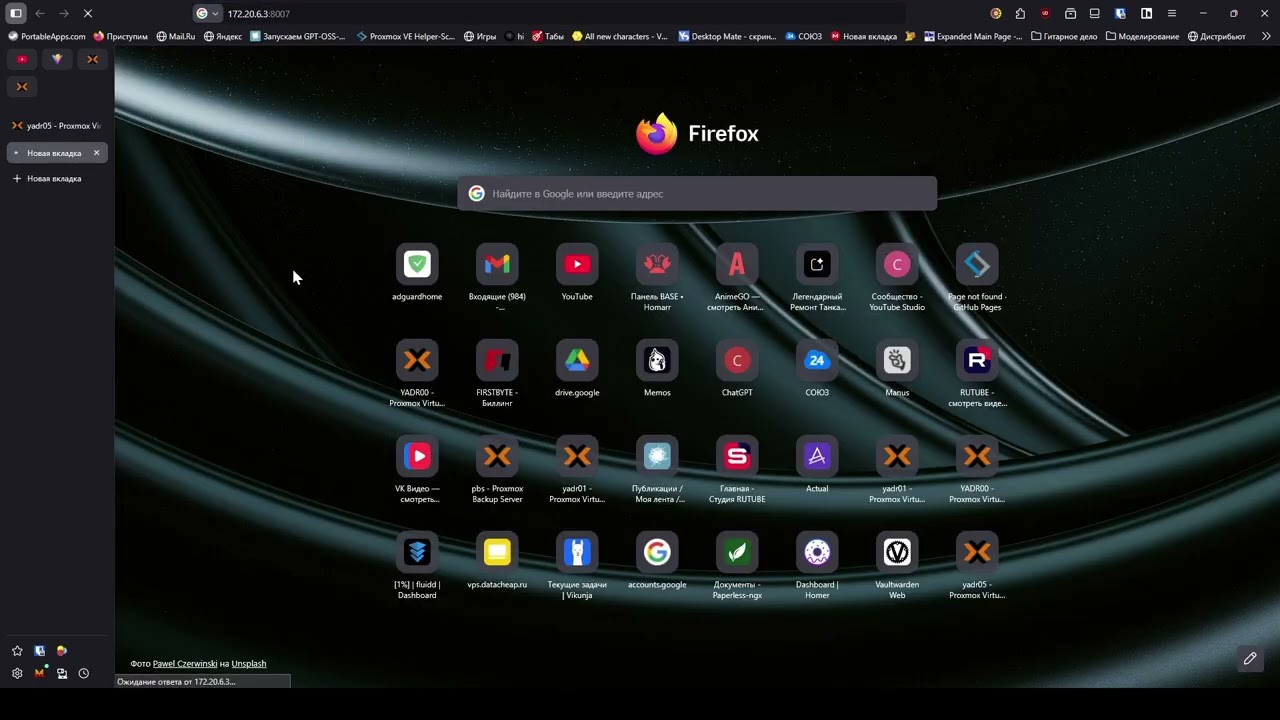Image resolution: width=1280 pixels, height=720 pixels.
Task: Open the Запускаем GPT-OSS bookmark
Action: [x=298, y=36]
